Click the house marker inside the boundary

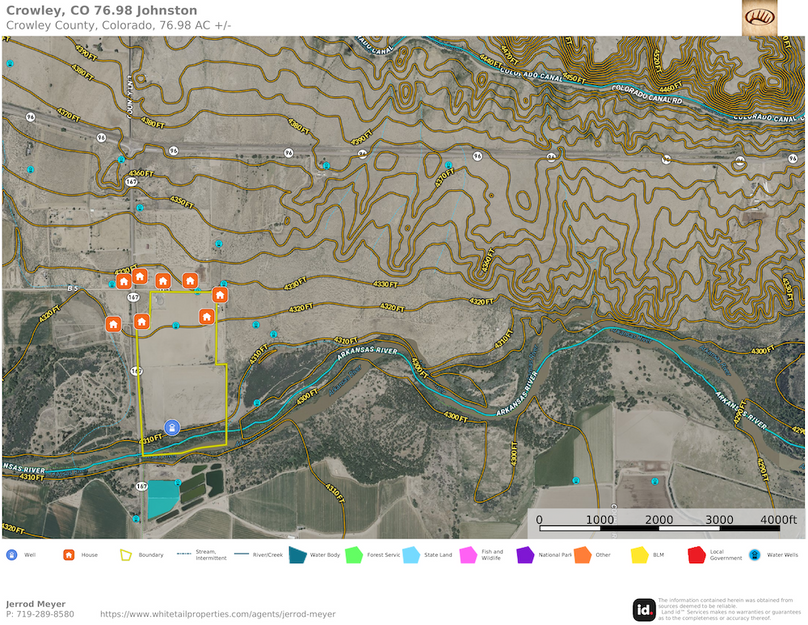(206, 316)
